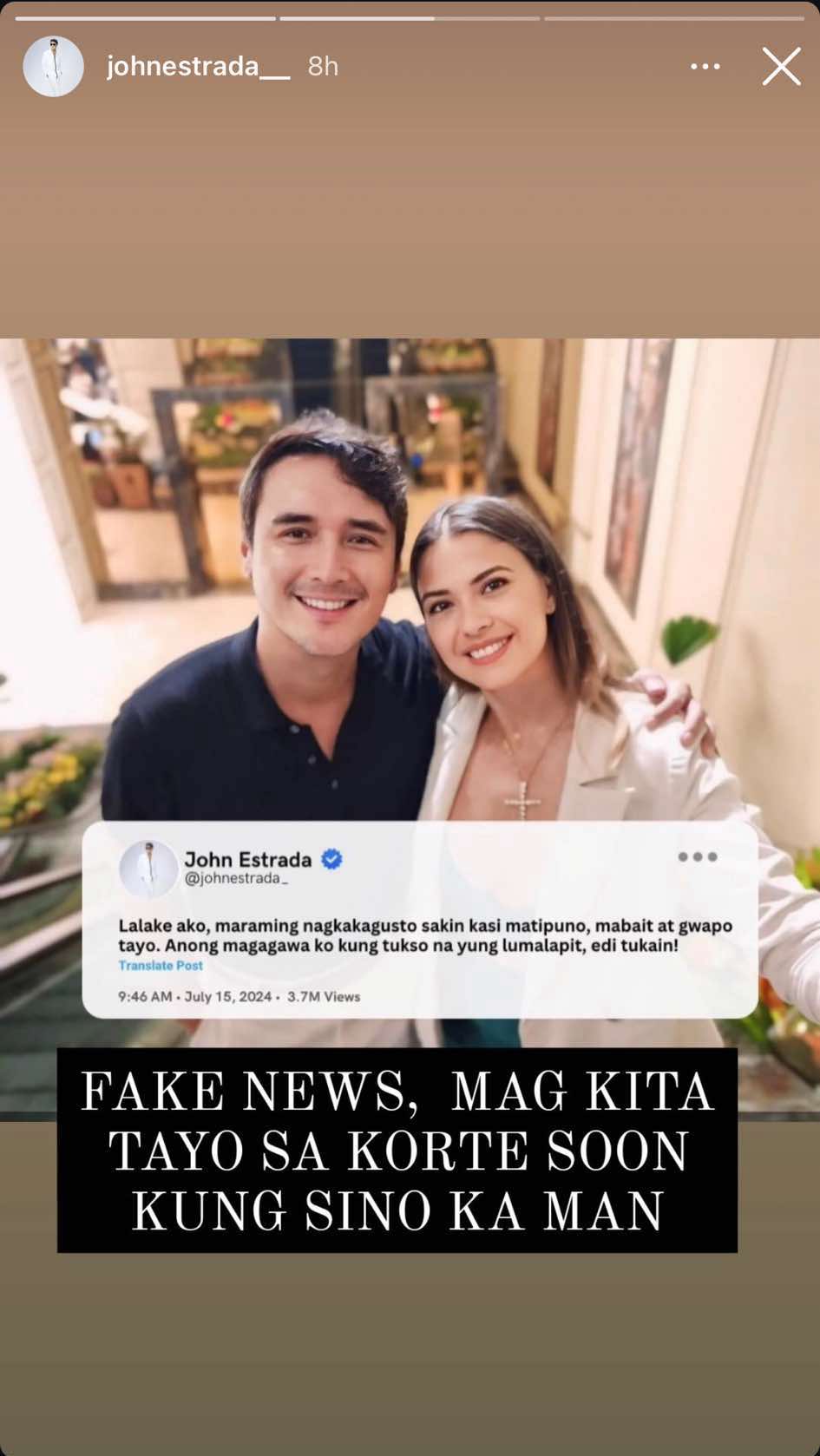Close the story with the X icon
820x1456 pixels.
[781, 67]
